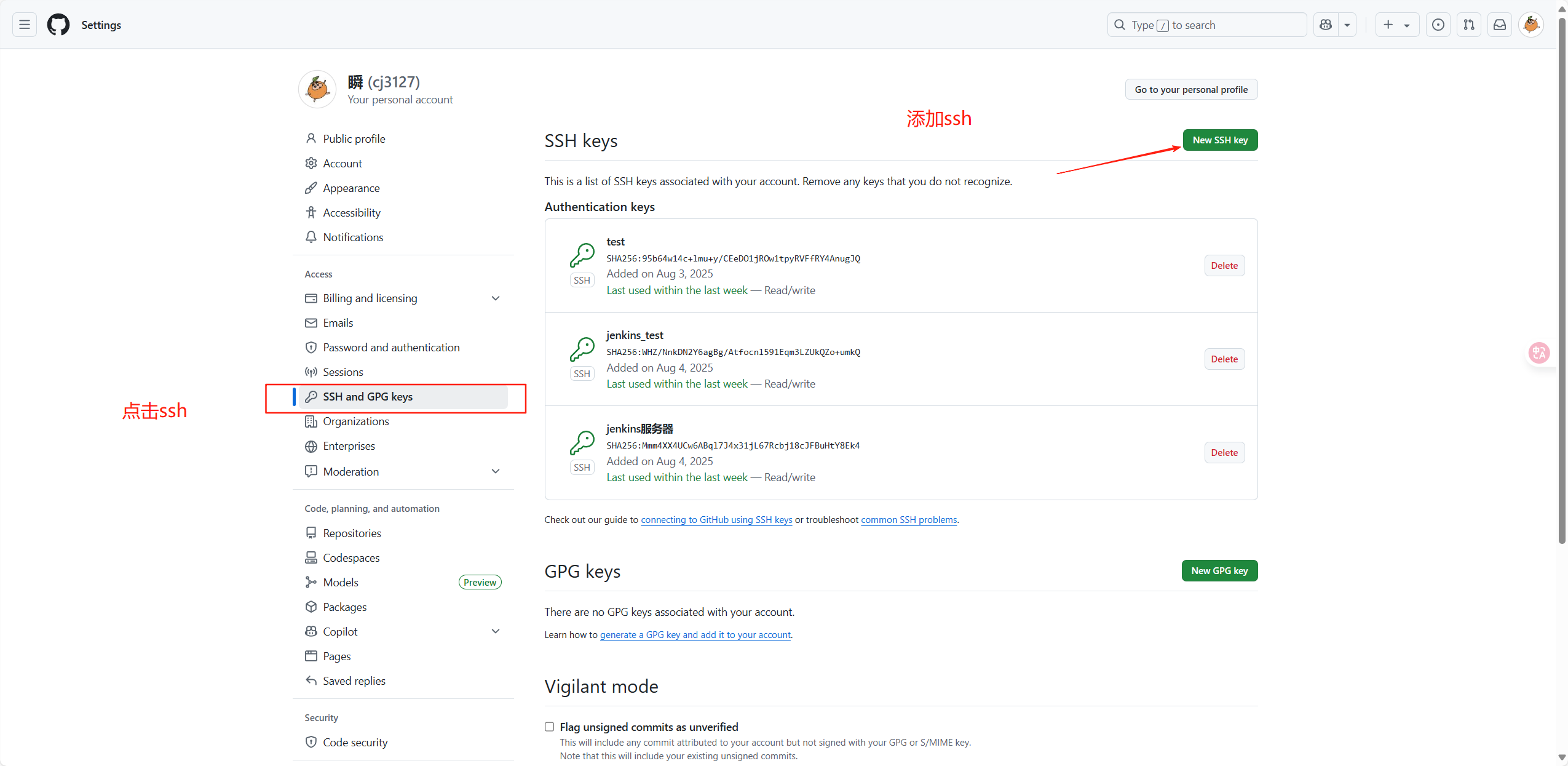
Task: Open common SSH problems link
Action: [909, 519]
